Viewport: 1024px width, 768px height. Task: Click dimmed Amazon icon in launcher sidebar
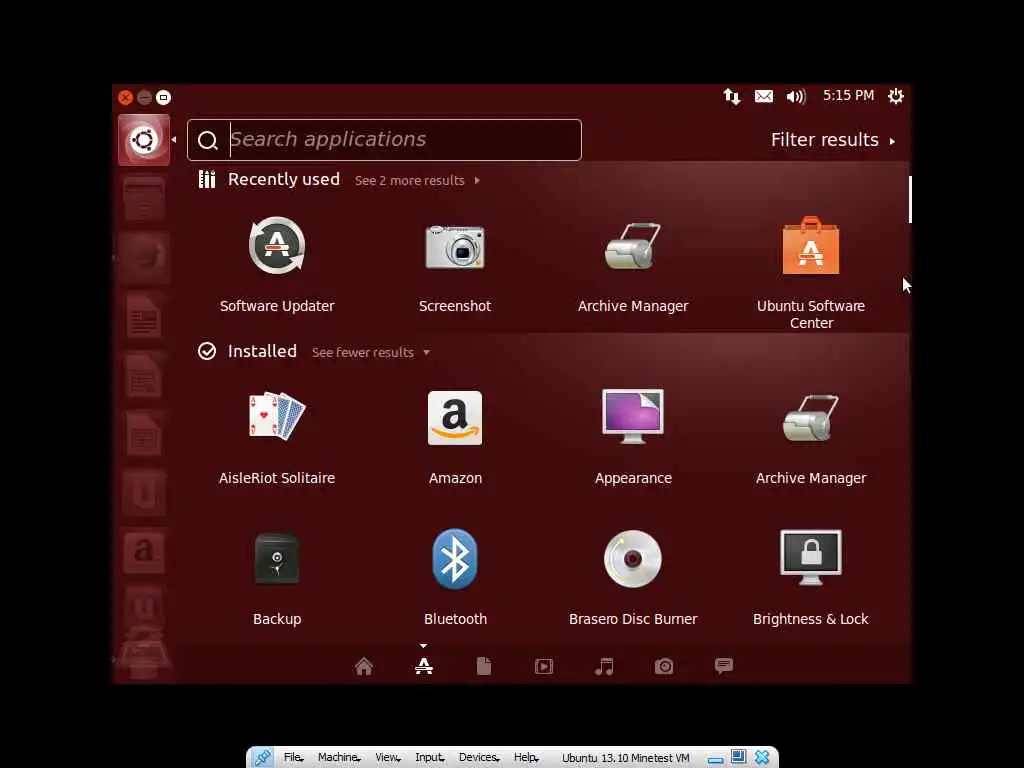coord(144,552)
